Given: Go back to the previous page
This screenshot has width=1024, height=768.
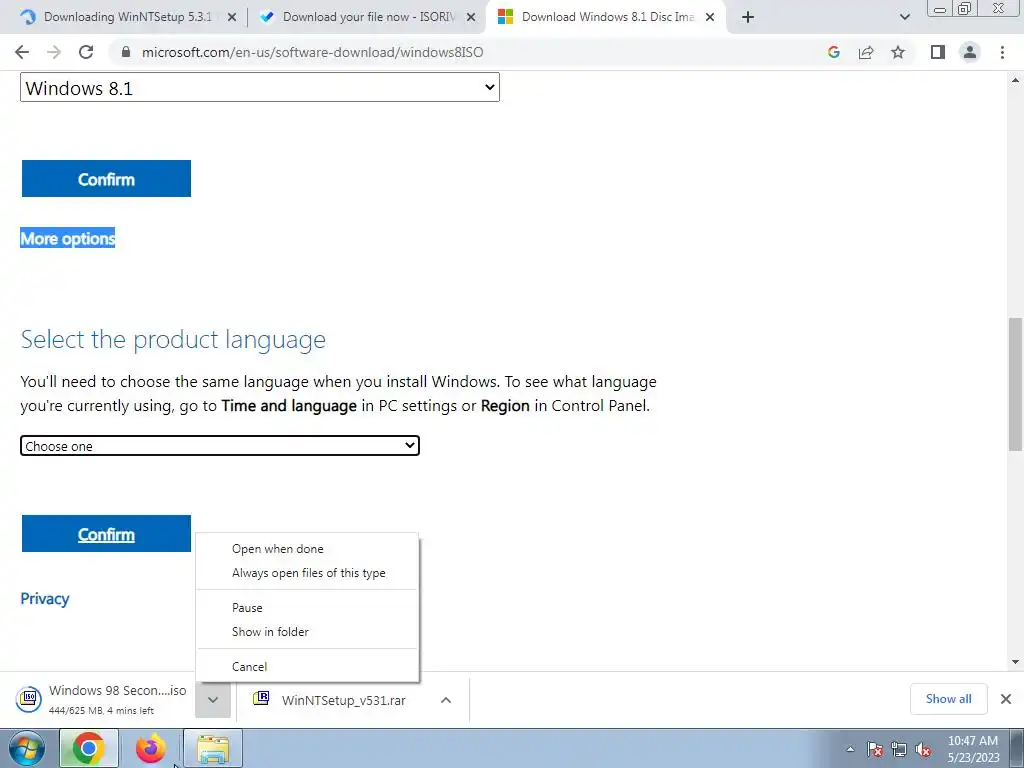Looking at the screenshot, I should click(x=22, y=52).
